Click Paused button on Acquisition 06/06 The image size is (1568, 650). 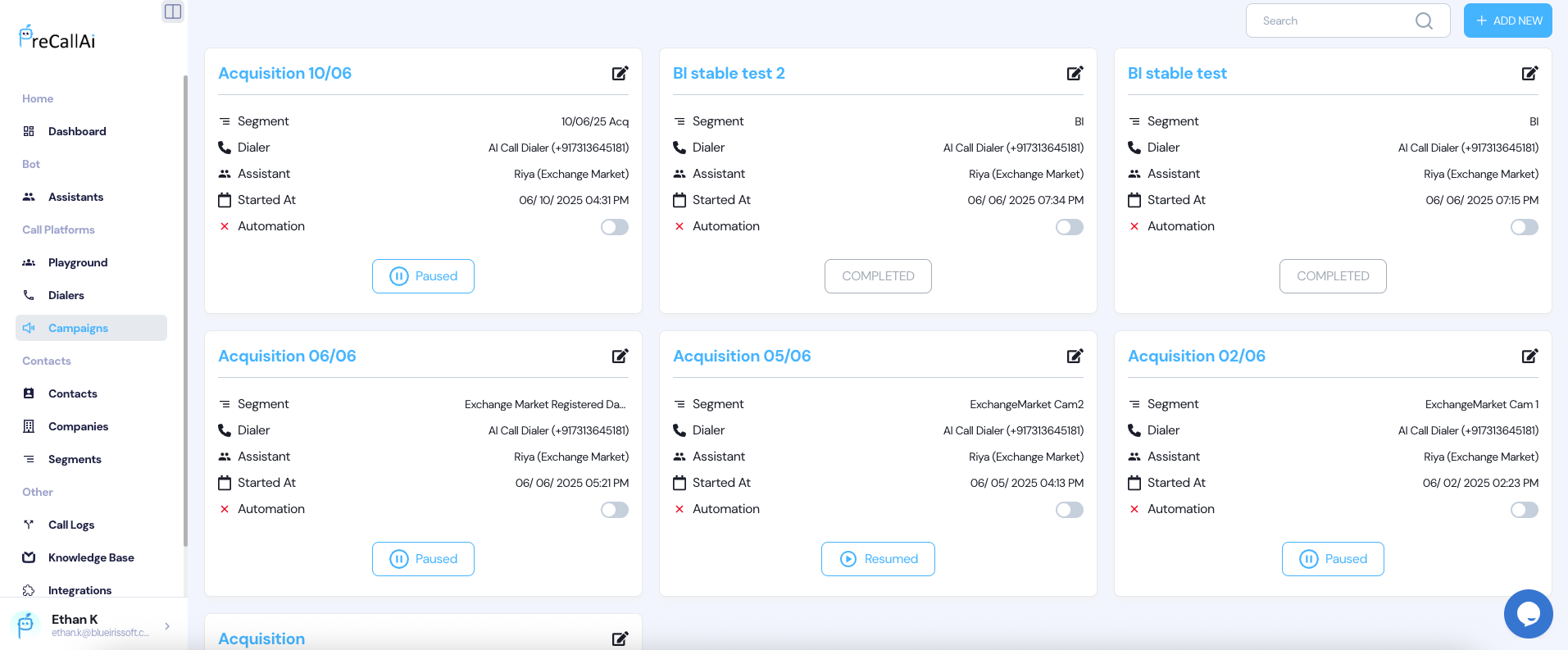(x=423, y=559)
